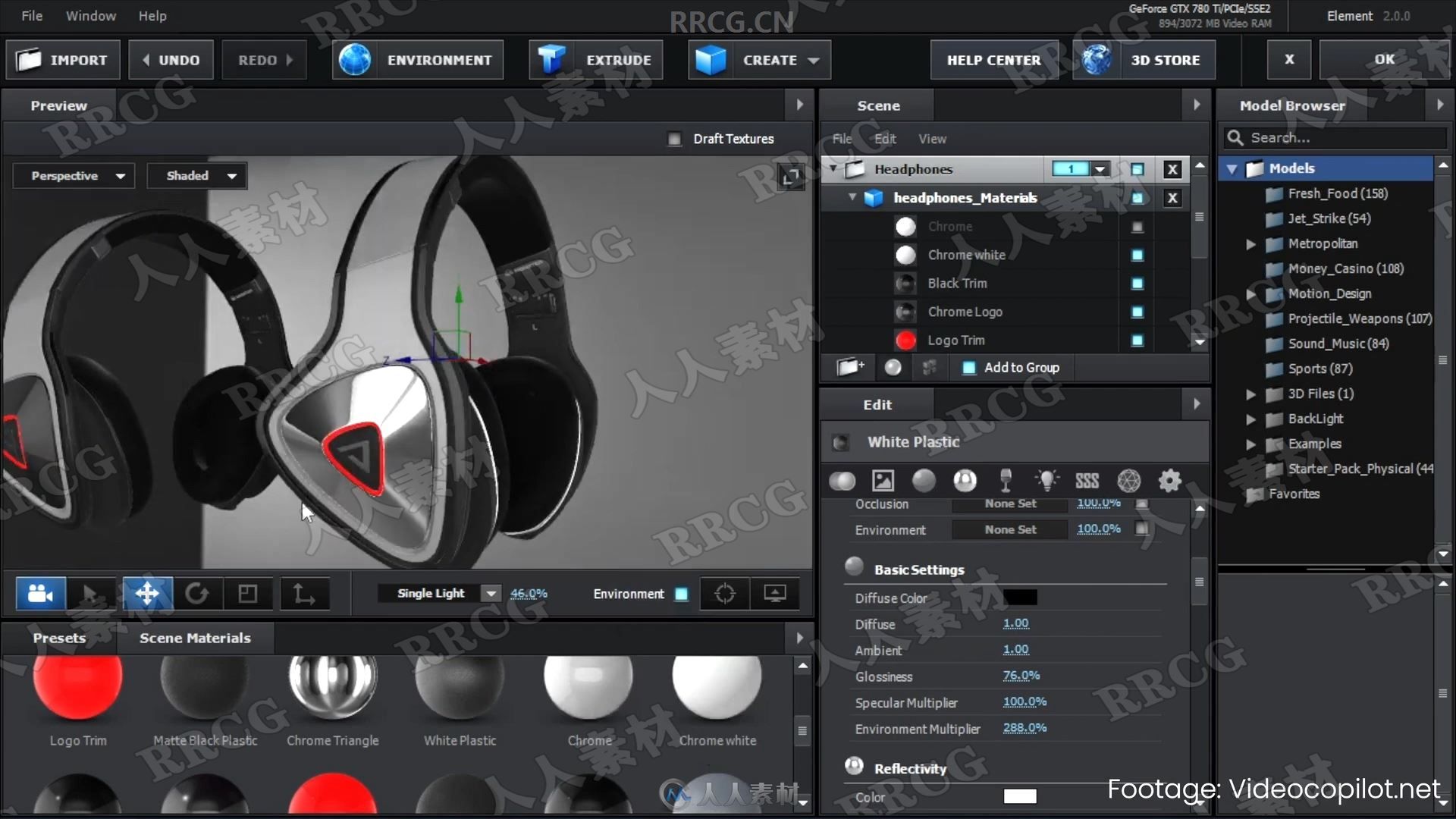Open the CREATE dropdown menu
The image size is (1456, 819).
click(760, 60)
